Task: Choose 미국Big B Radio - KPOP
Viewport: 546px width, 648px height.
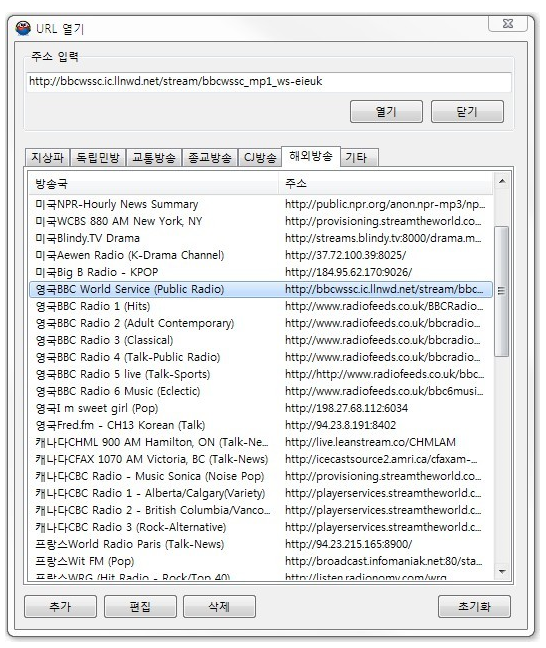Action: (x=261, y=272)
